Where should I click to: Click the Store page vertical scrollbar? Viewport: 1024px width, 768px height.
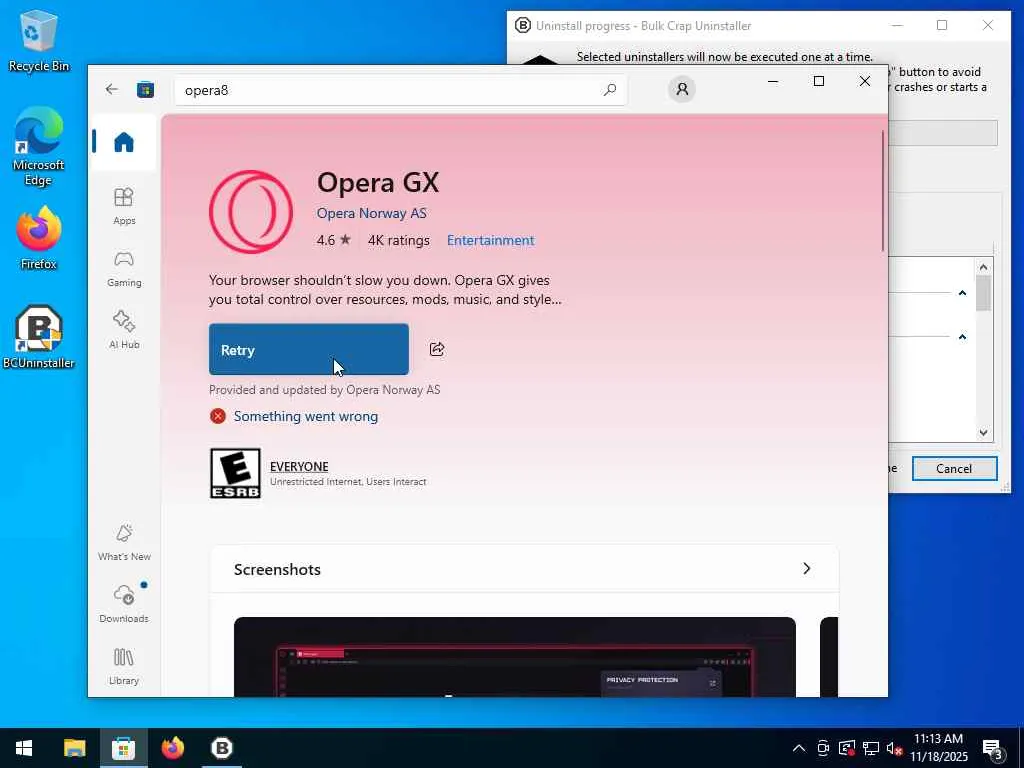883,191
